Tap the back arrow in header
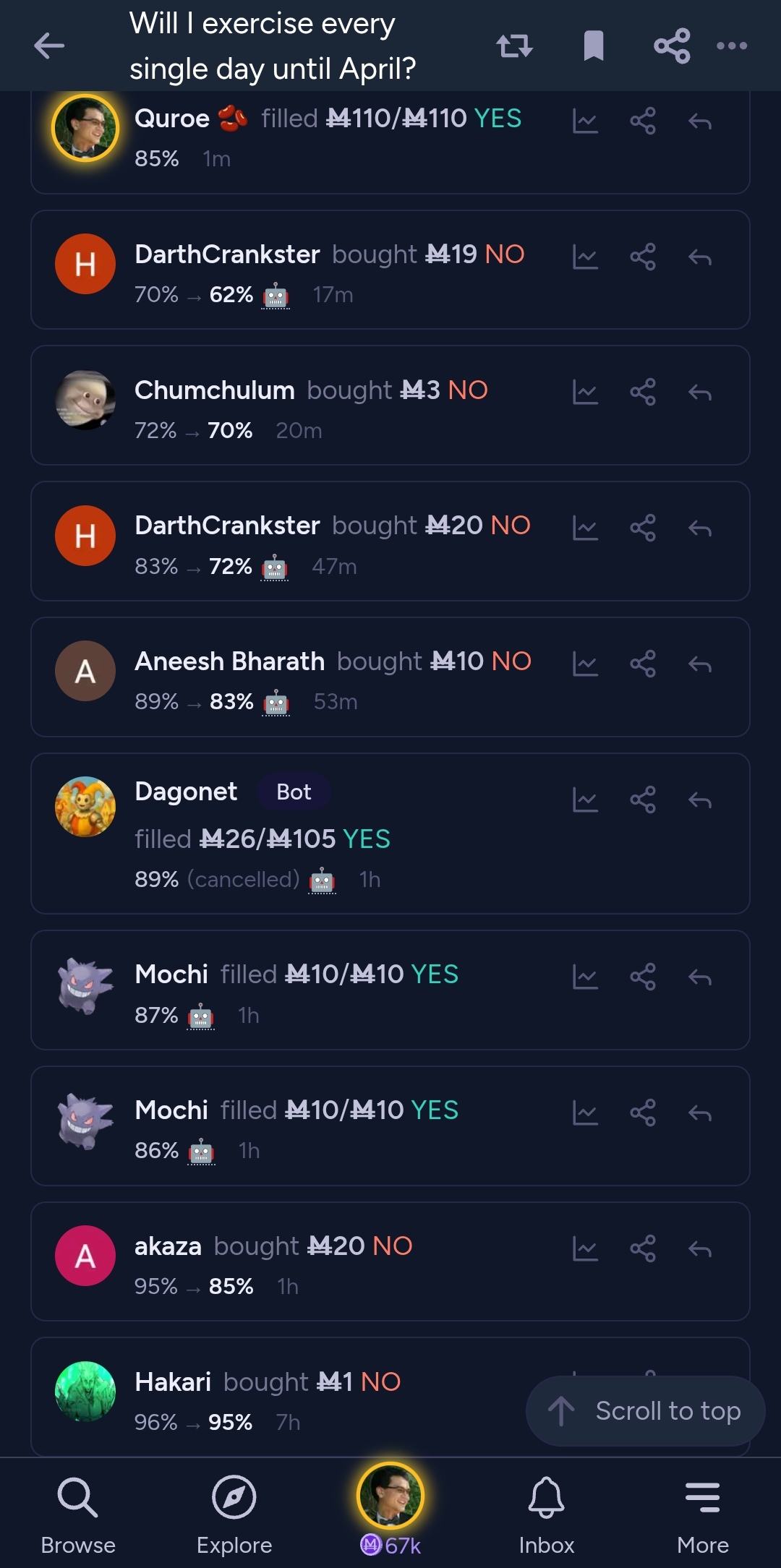 click(x=49, y=46)
